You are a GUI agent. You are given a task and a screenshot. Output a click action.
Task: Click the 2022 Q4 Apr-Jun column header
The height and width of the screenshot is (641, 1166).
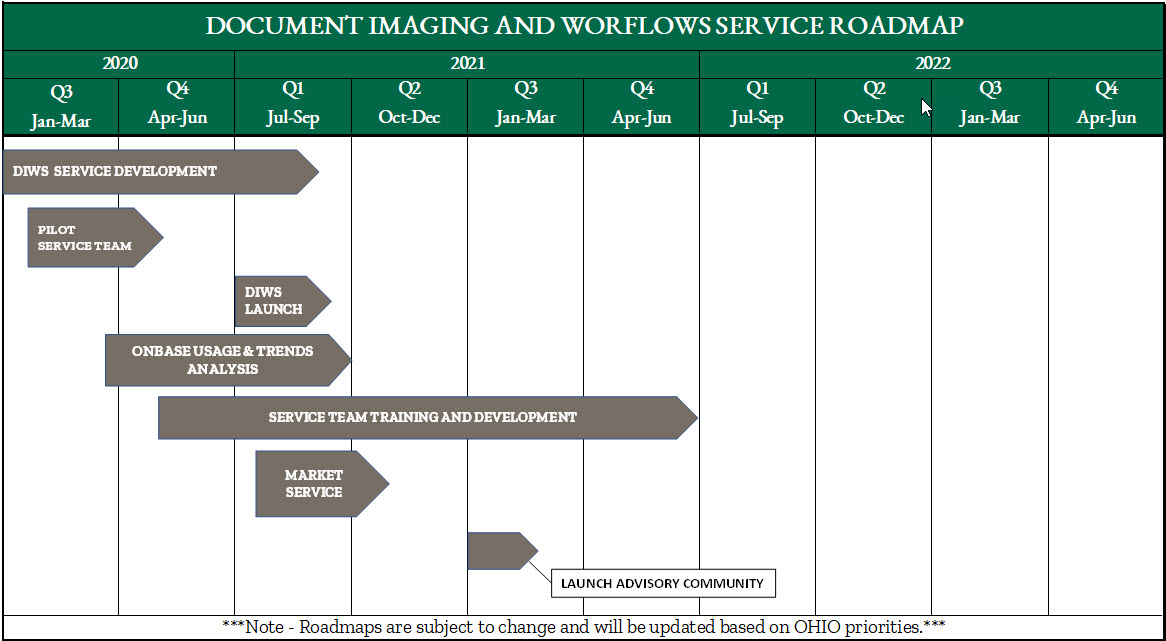[x=1106, y=104]
